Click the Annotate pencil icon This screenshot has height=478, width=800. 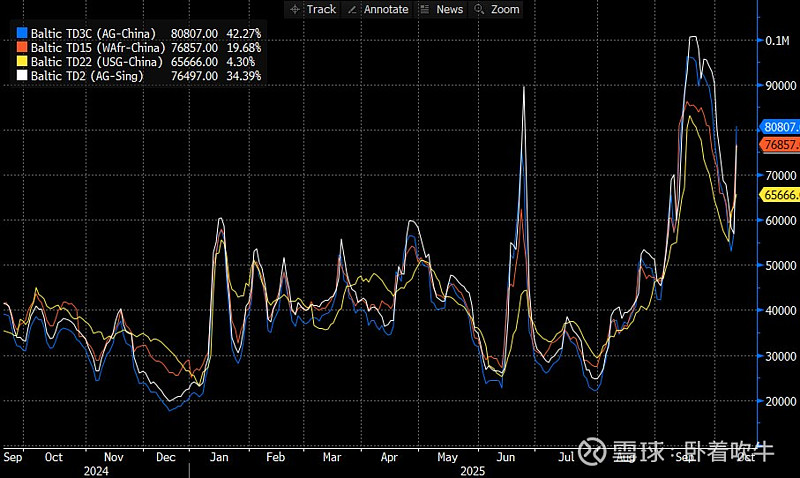coord(352,9)
